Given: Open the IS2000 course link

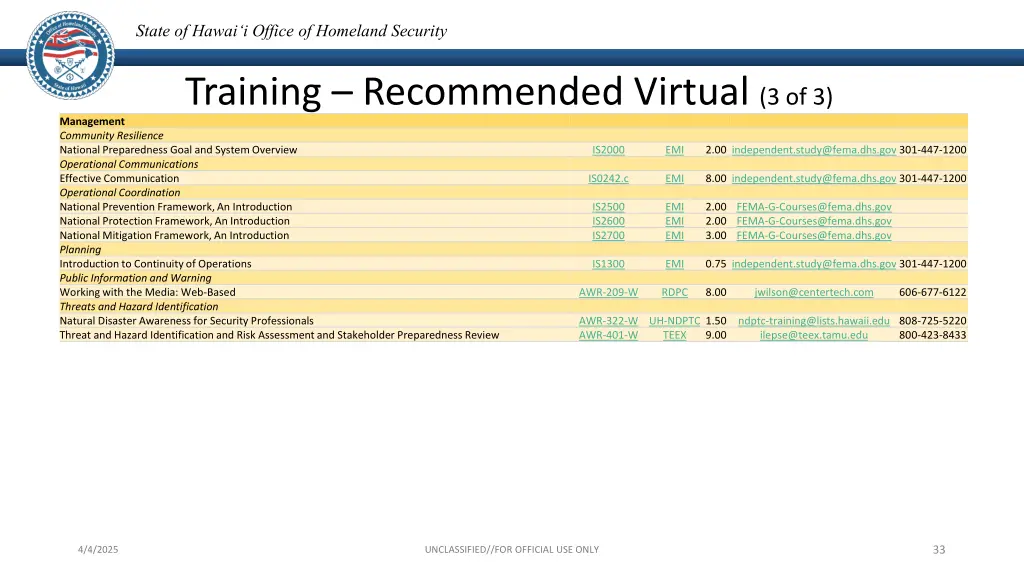Looking at the screenshot, I should coord(608,150).
